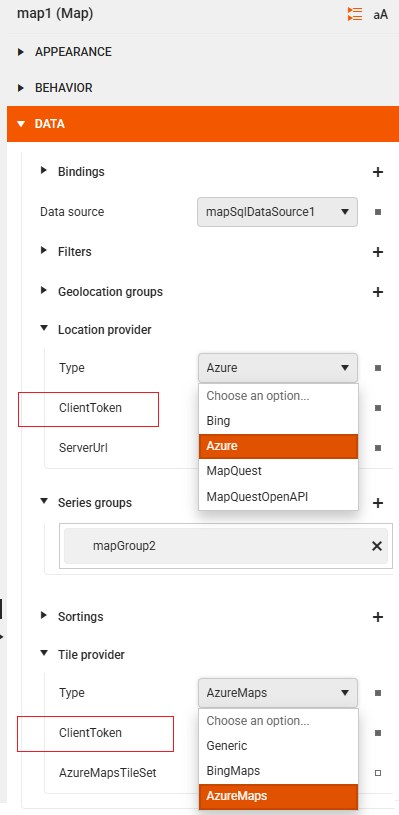399x815 pixels.
Task: Expand the Geolocation groups node
Action: 44,290
